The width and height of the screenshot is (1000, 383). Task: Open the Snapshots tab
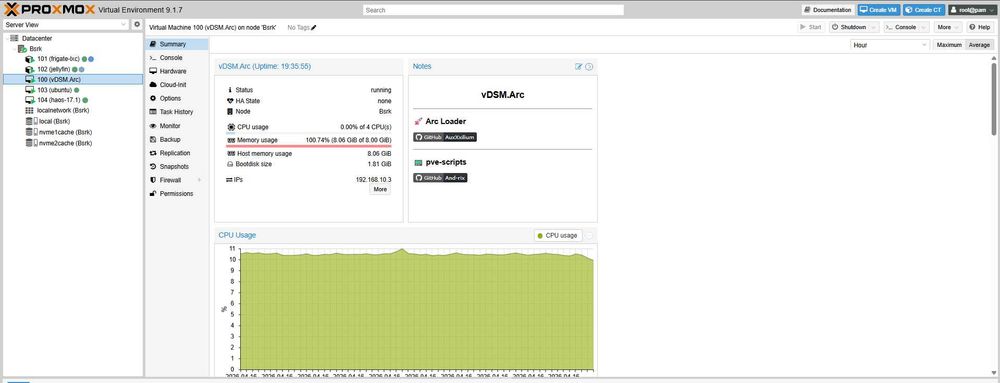[x=177, y=166]
